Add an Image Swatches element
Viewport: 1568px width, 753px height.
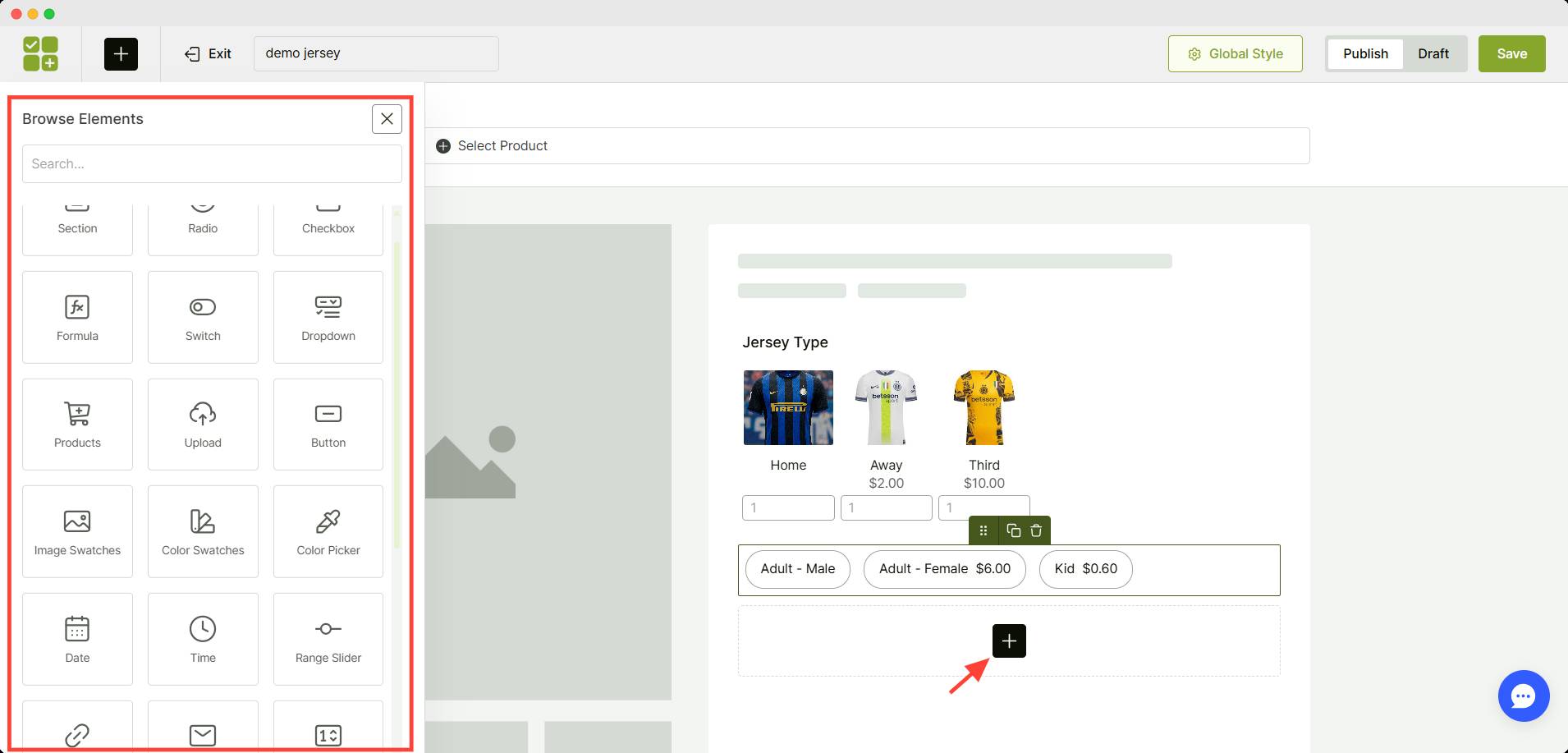77,531
